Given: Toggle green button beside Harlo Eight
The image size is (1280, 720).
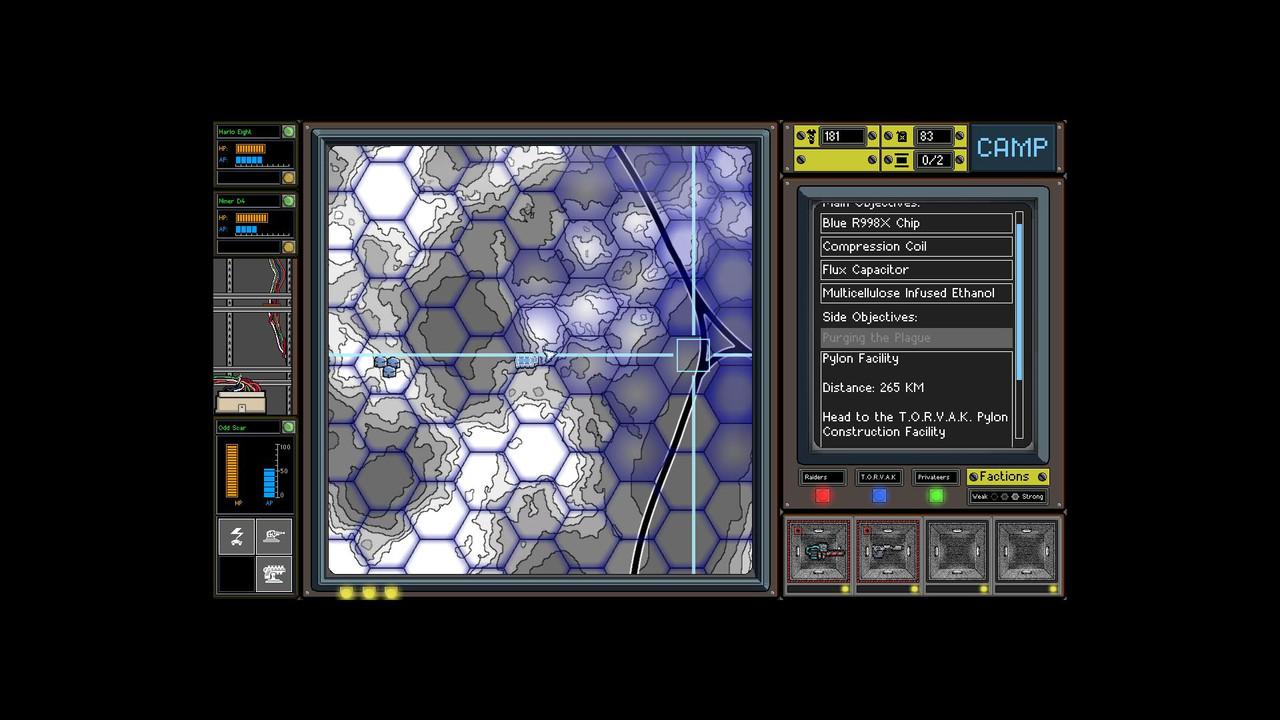Looking at the screenshot, I should pos(288,132).
